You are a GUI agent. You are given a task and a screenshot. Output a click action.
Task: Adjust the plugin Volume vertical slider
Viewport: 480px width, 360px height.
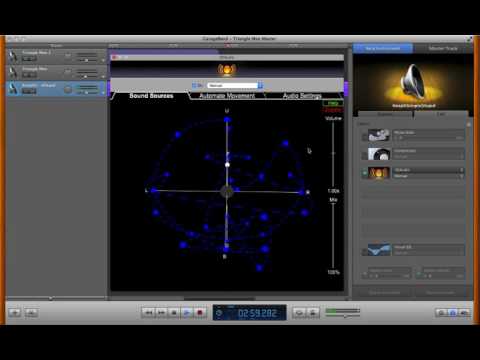tap(333, 153)
